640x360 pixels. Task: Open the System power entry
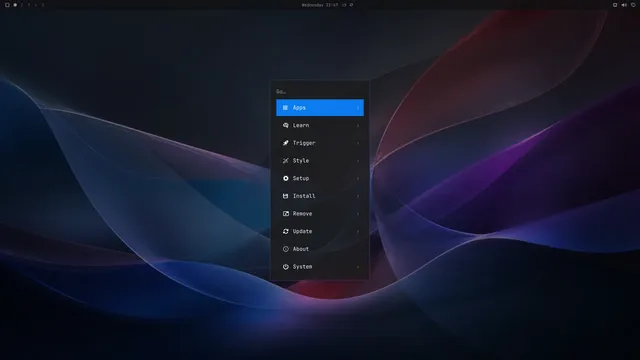pyautogui.click(x=320, y=267)
